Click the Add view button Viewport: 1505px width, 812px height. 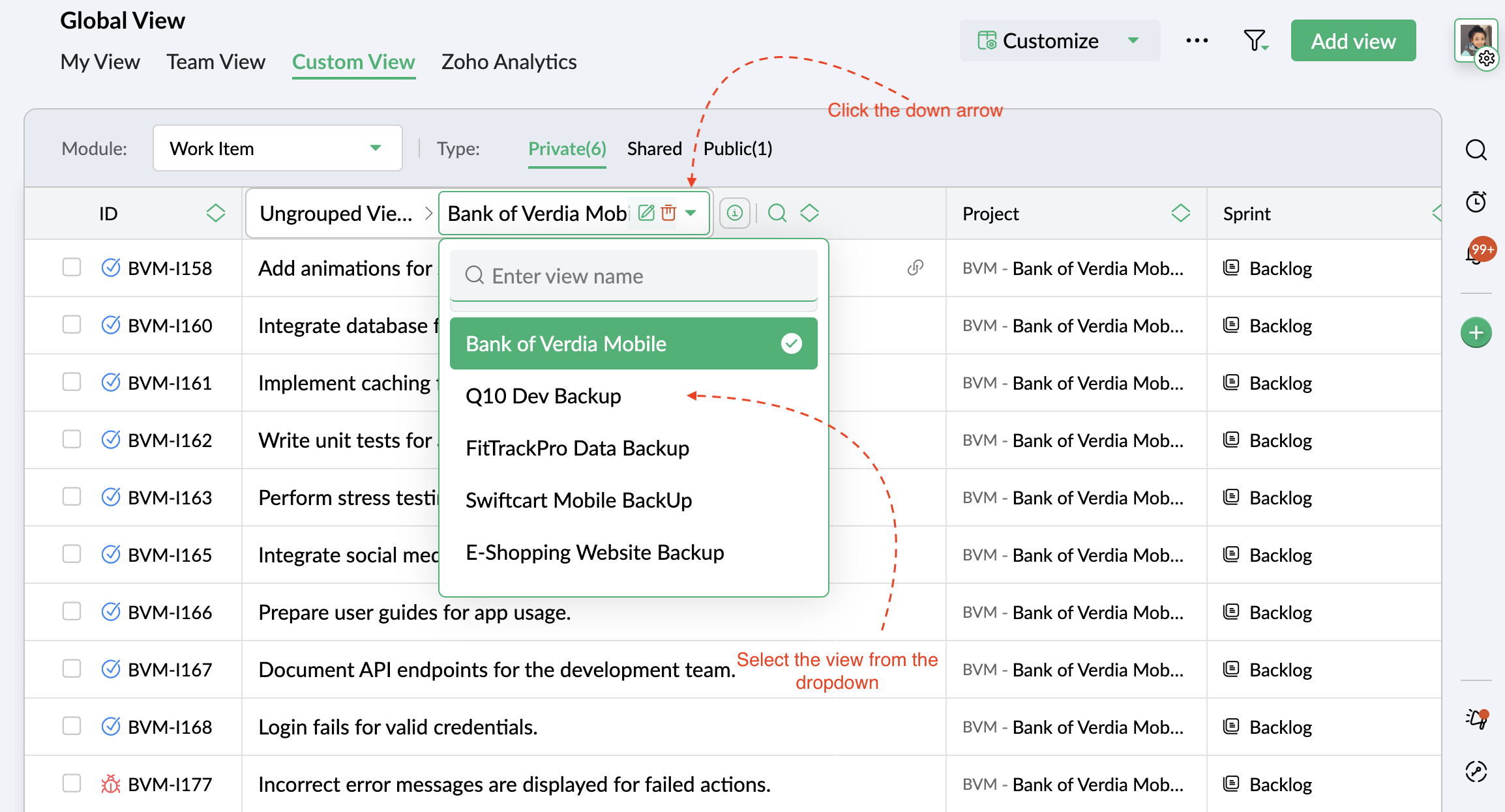pyautogui.click(x=1353, y=40)
